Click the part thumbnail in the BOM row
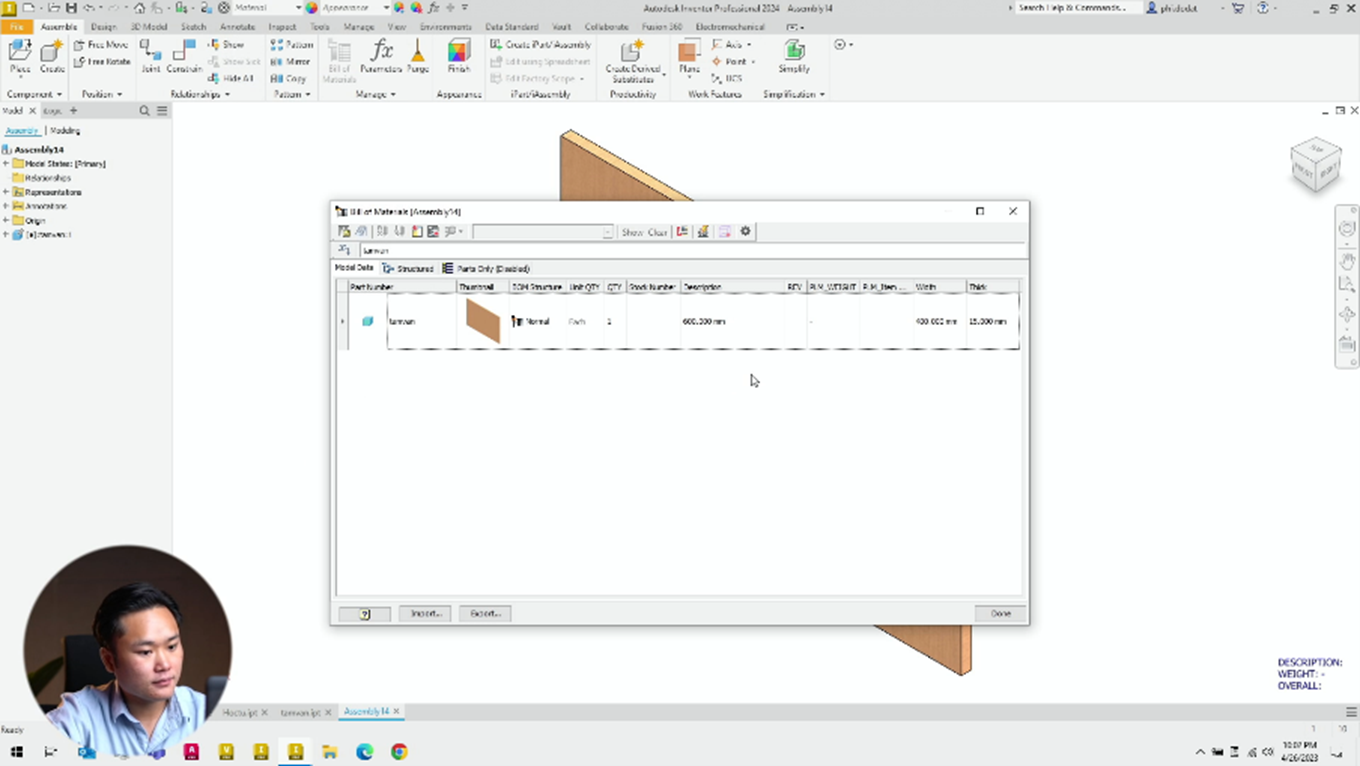The image size is (1360, 766). [482, 321]
